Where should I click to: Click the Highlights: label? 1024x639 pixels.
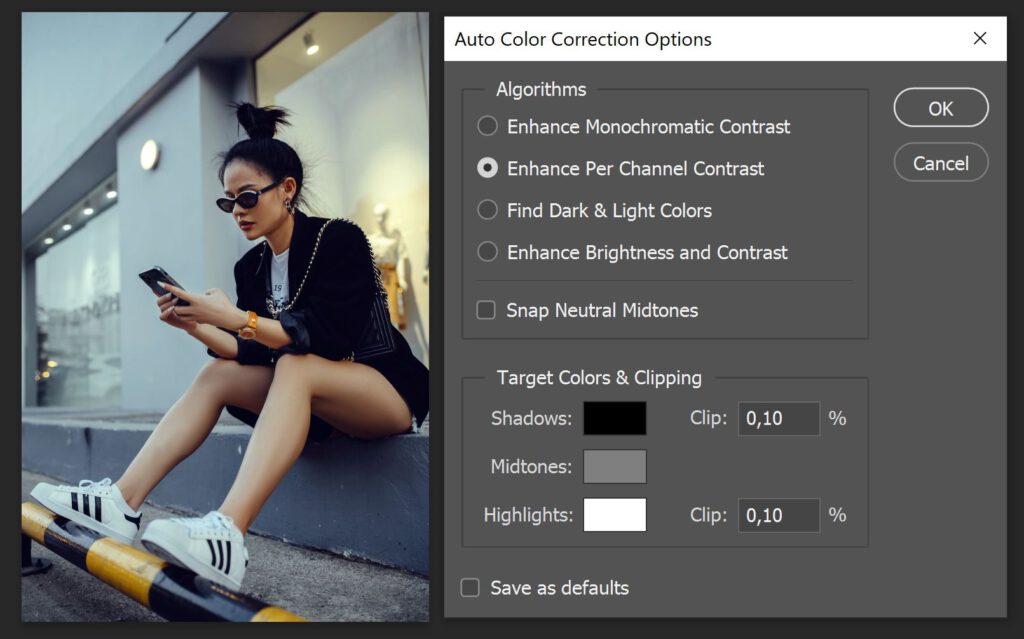pos(528,515)
